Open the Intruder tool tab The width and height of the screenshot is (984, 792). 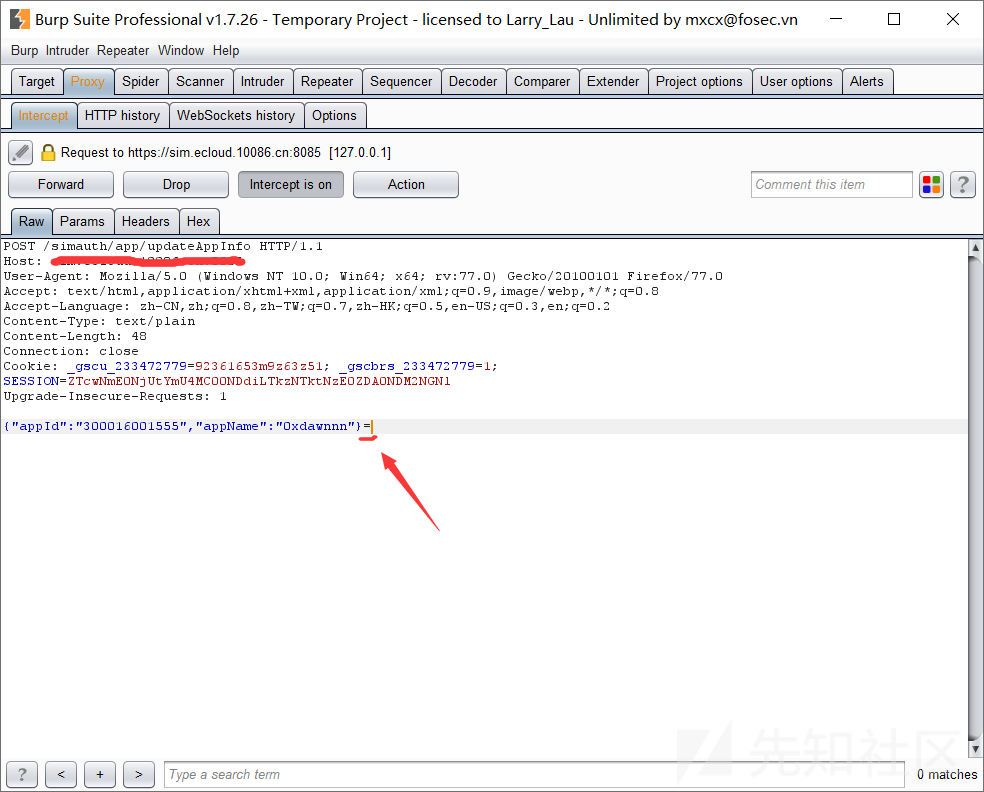[262, 82]
